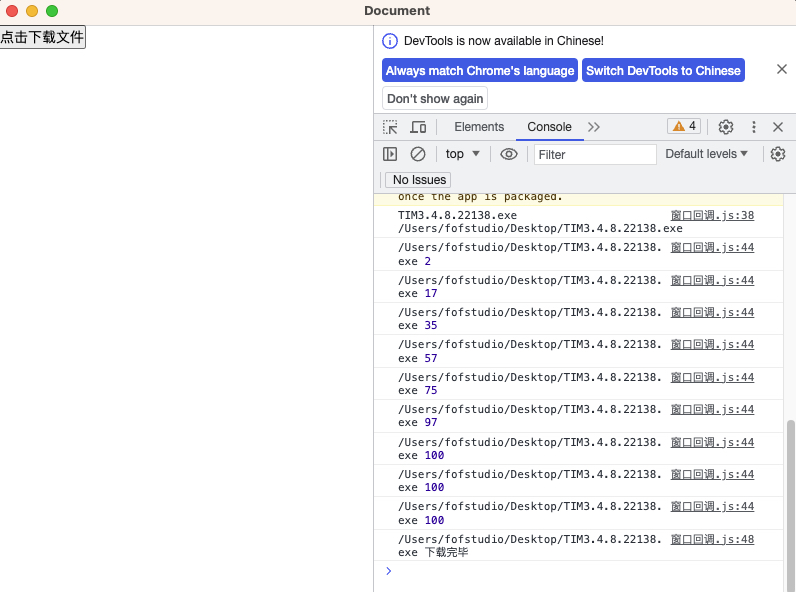796x592 pixels.
Task: Click the 点击下载文件 download button
Action: 43,37
